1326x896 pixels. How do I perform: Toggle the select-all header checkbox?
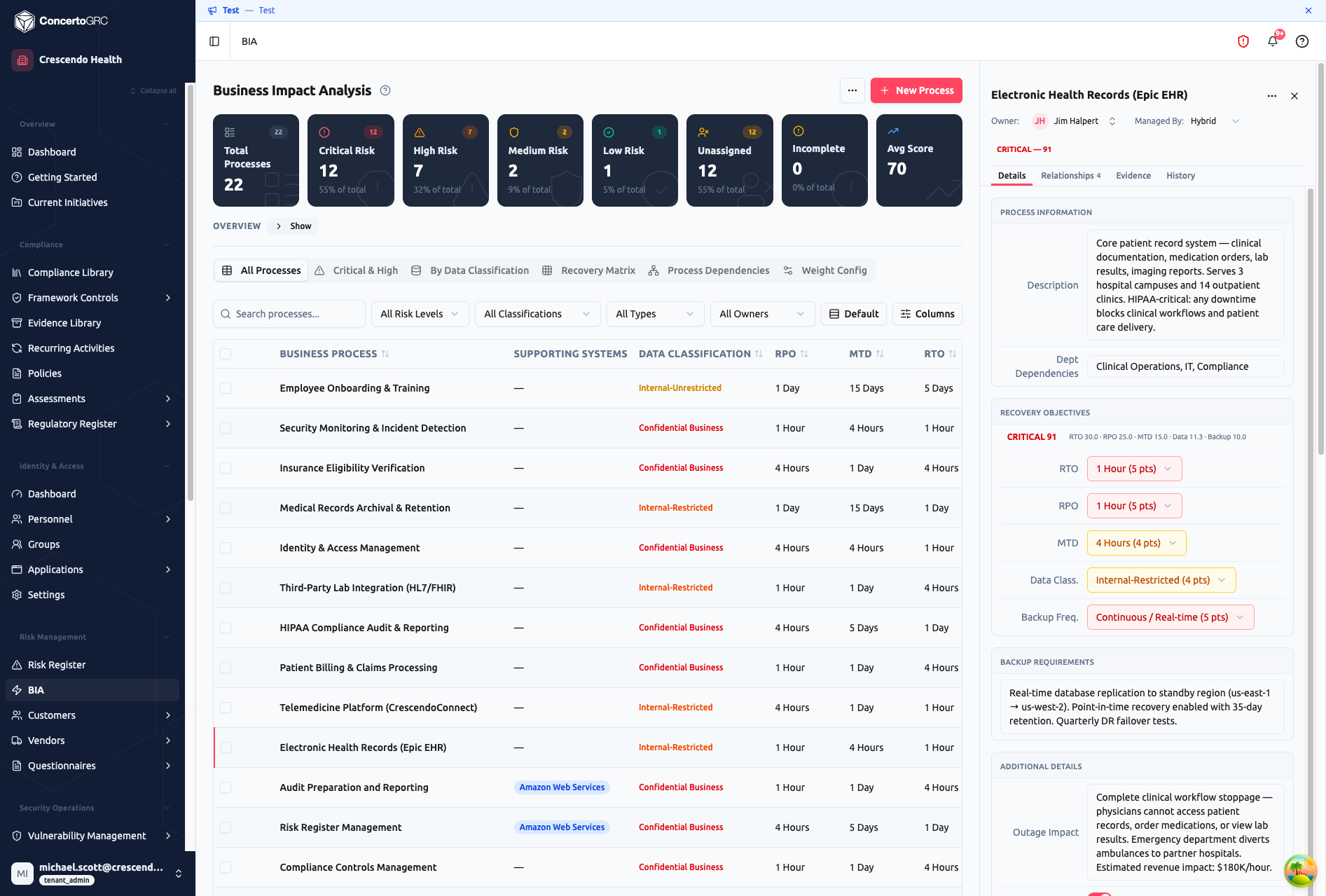point(226,354)
